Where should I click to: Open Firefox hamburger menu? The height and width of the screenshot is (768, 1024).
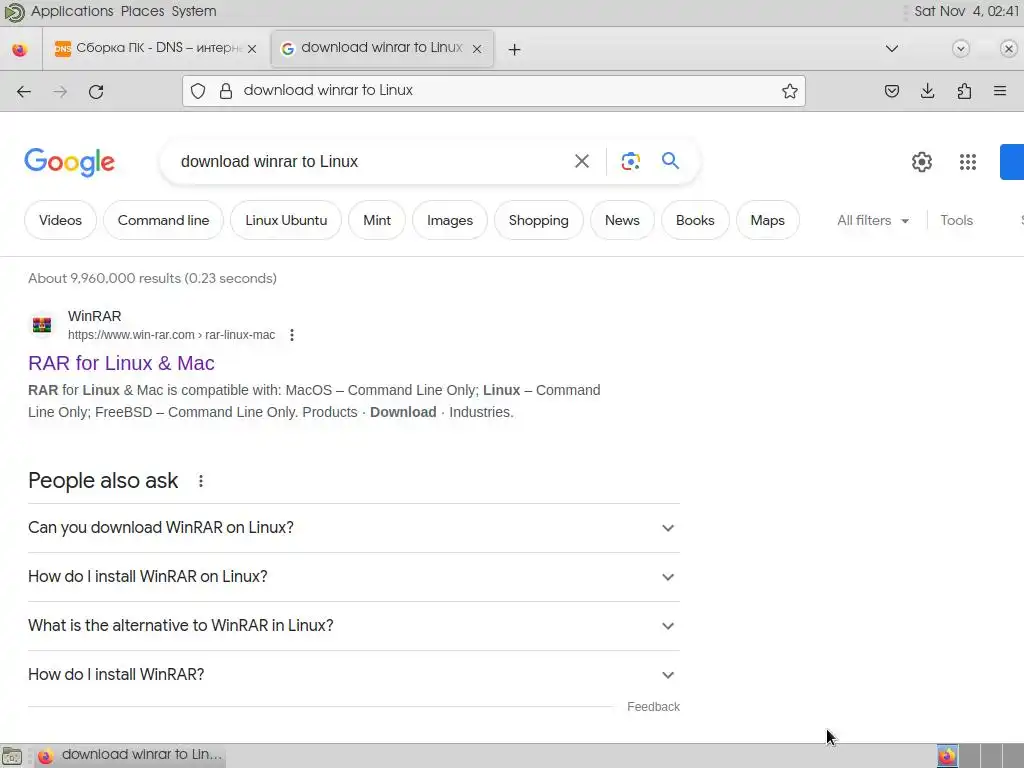click(x=1000, y=91)
